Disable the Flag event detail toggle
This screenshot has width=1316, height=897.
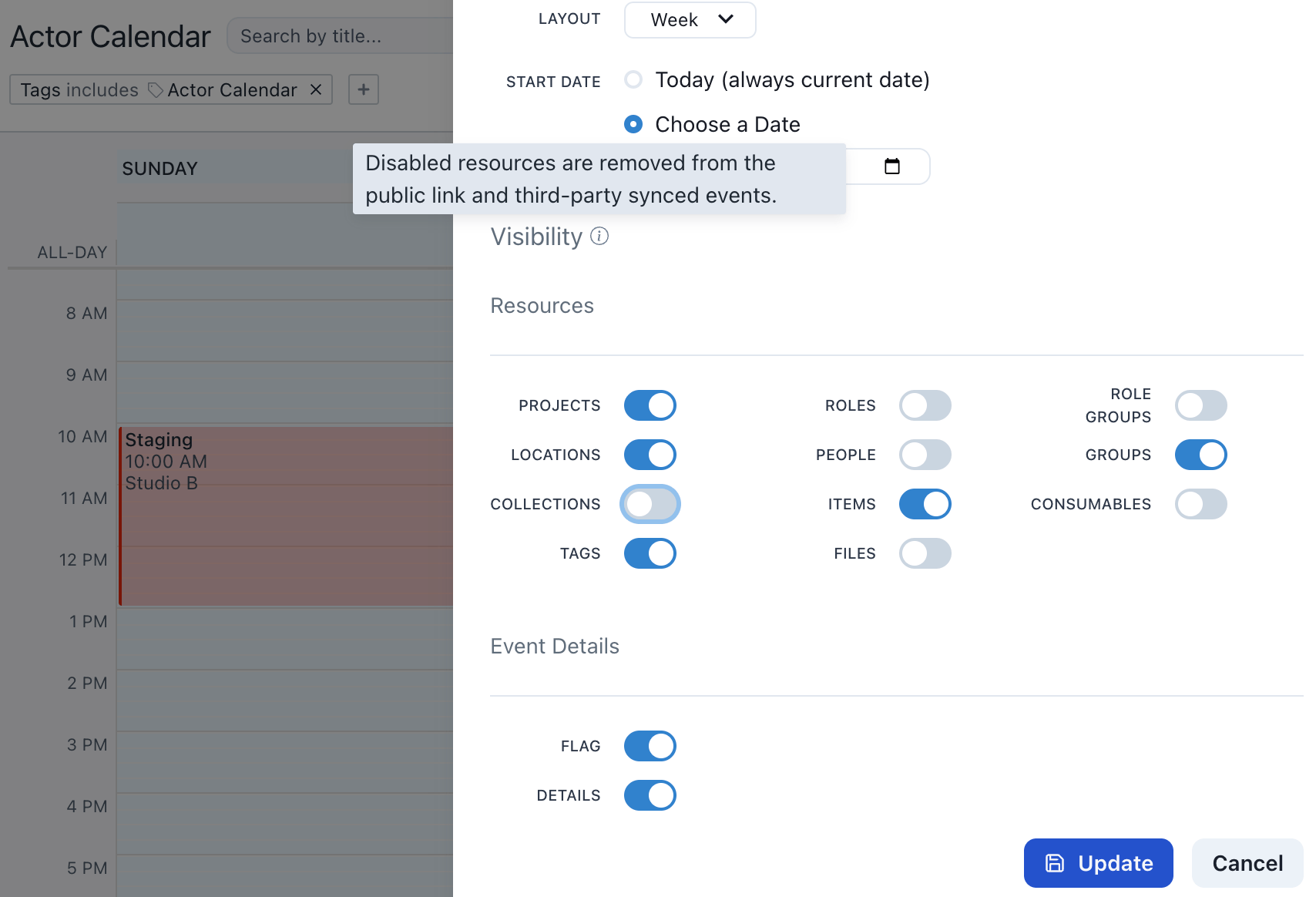(650, 746)
